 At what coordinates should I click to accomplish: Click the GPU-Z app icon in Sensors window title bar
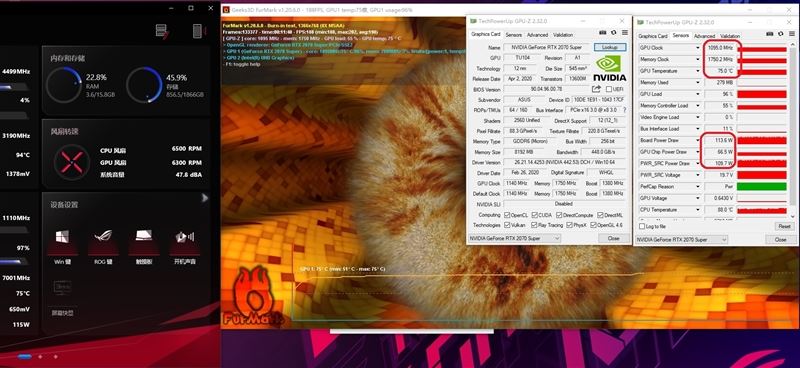point(640,22)
